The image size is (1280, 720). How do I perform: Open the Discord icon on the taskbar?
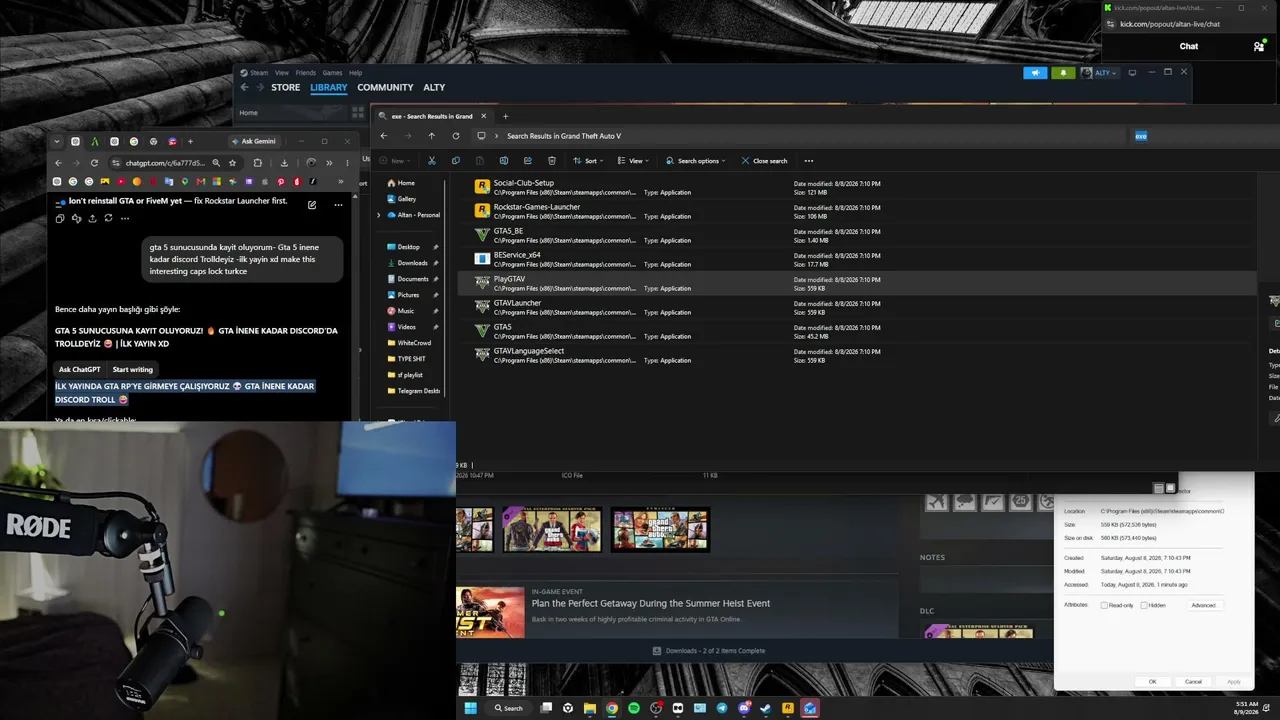pos(744,708)
